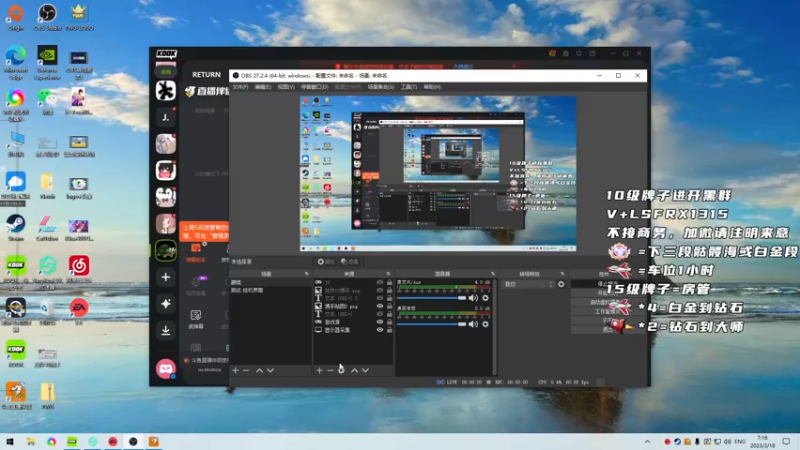Viewport: 800px width, 450px height.
Task: Open source properties gear below sources list
Action: pyautogui.click(x=341, y=370)
